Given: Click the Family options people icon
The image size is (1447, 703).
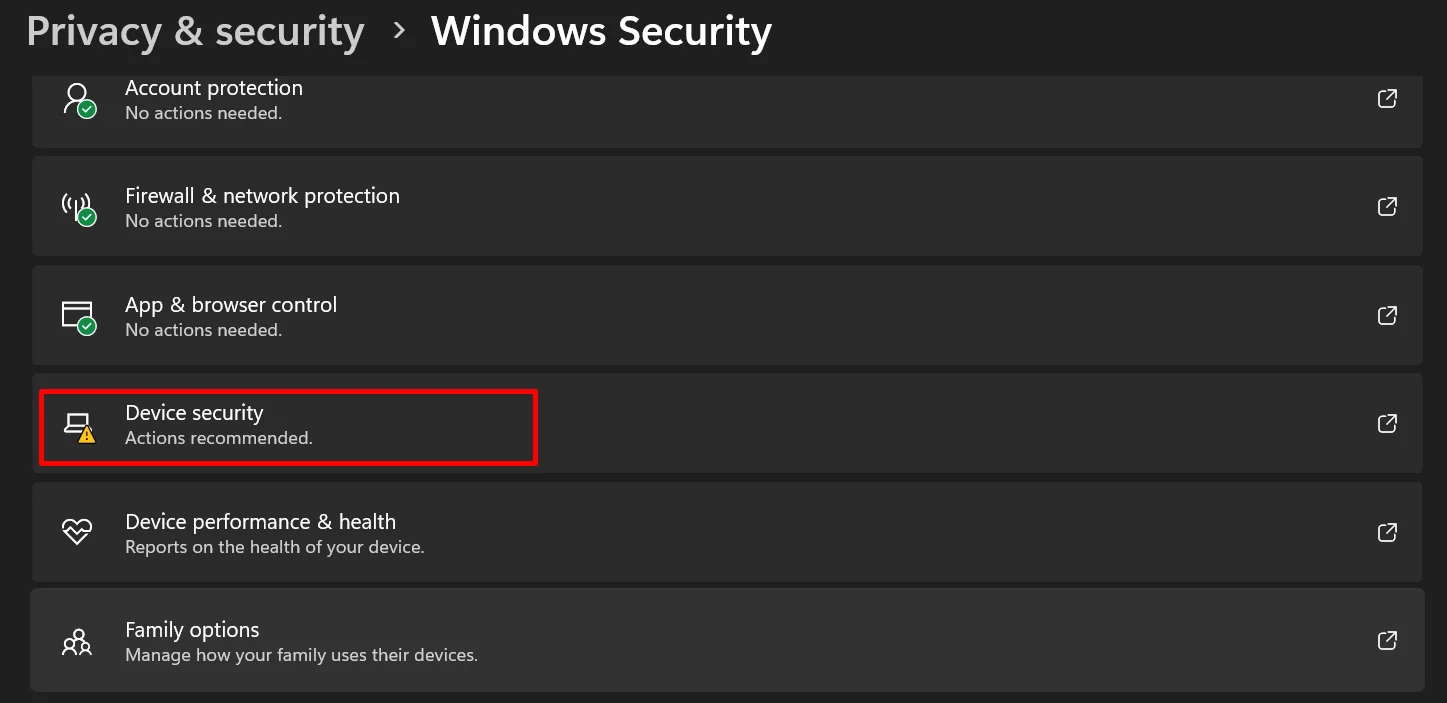Looking at the screenshot, I should click(77, 641).
